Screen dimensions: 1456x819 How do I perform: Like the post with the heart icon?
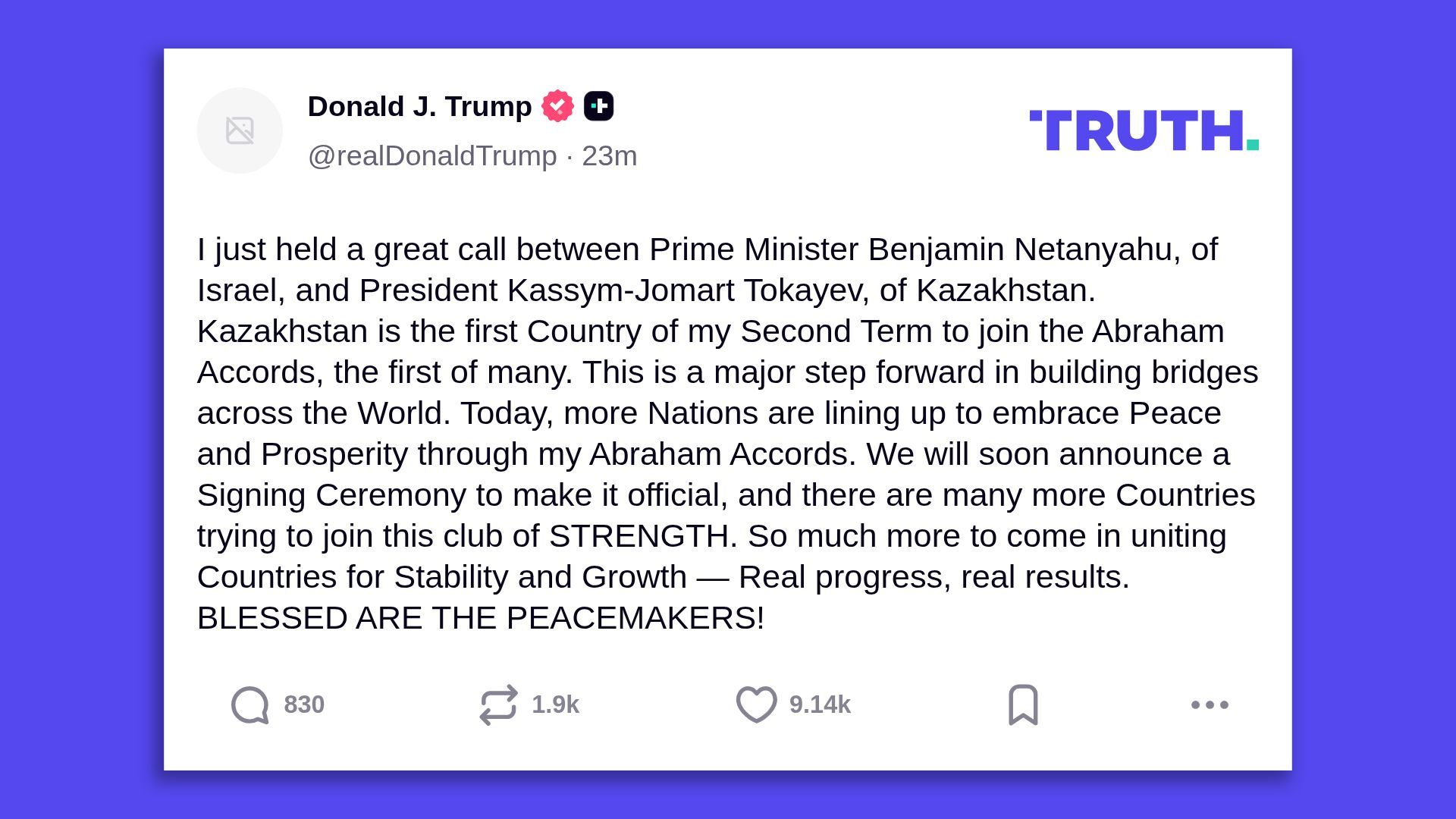[756, 704]
